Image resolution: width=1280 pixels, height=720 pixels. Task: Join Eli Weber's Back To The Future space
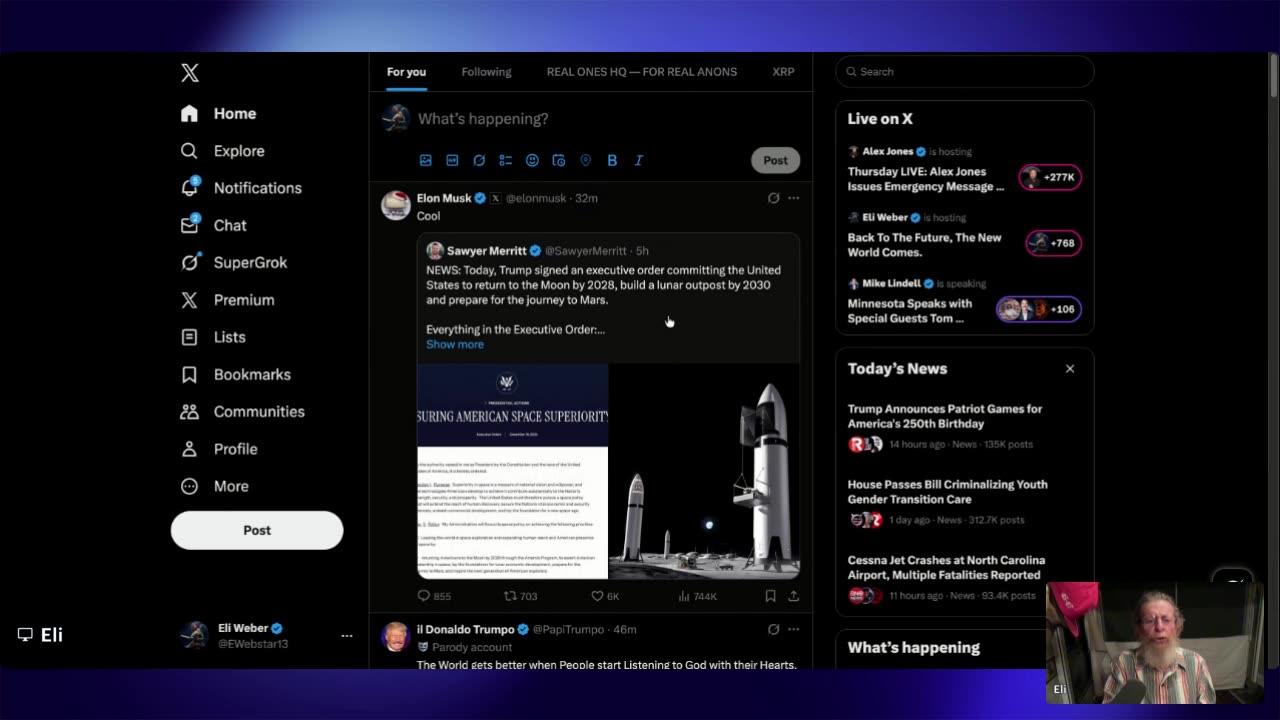pyautogui.click(x=924, y=245)
